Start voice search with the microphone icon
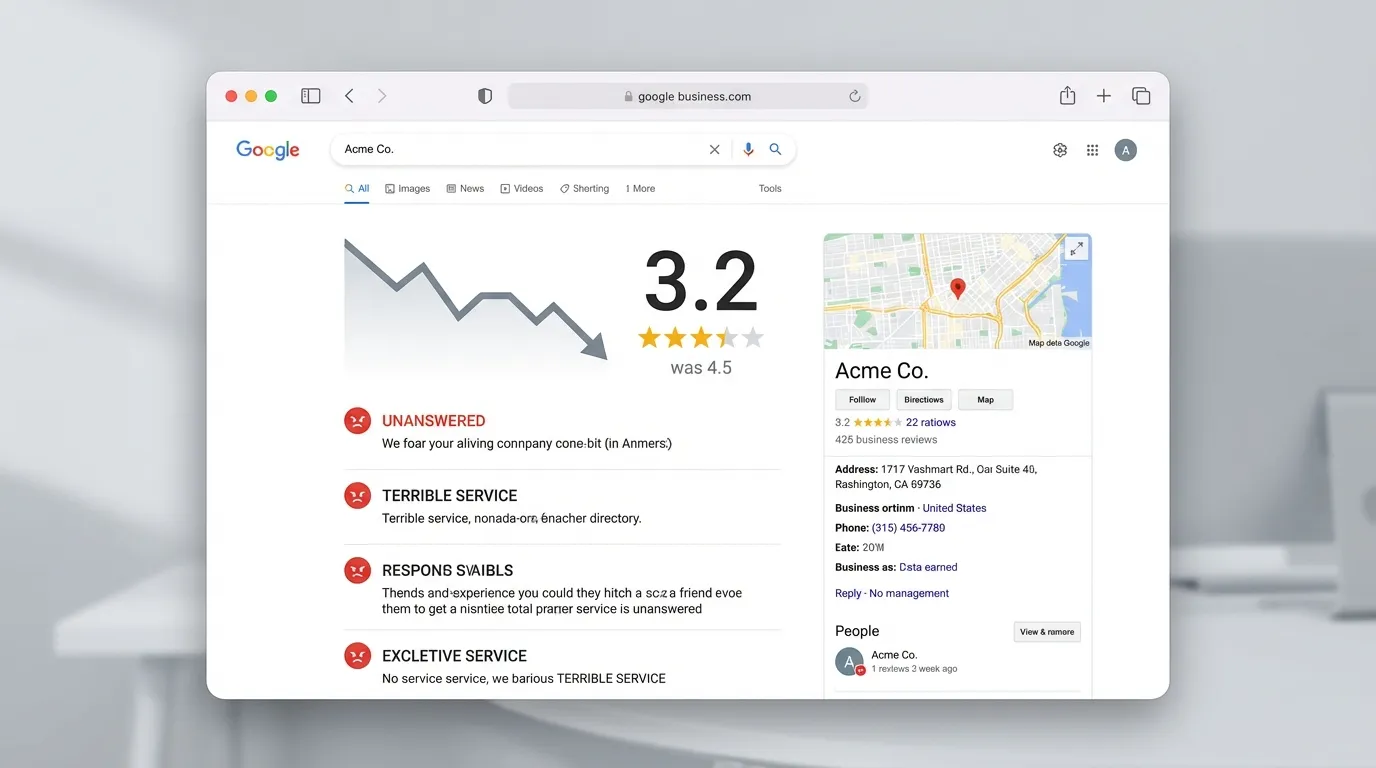The image size is (1376, 768). (x=748, y=149)
